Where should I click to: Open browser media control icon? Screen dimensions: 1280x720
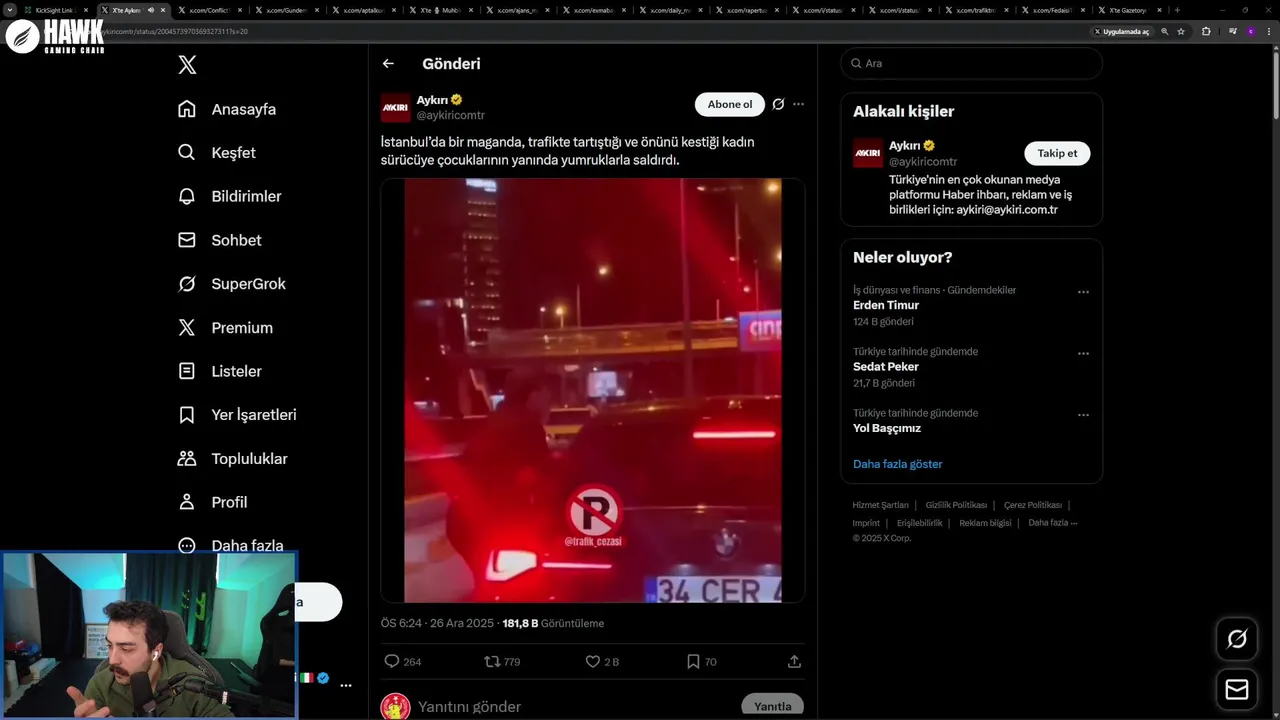pos(1233,31)
